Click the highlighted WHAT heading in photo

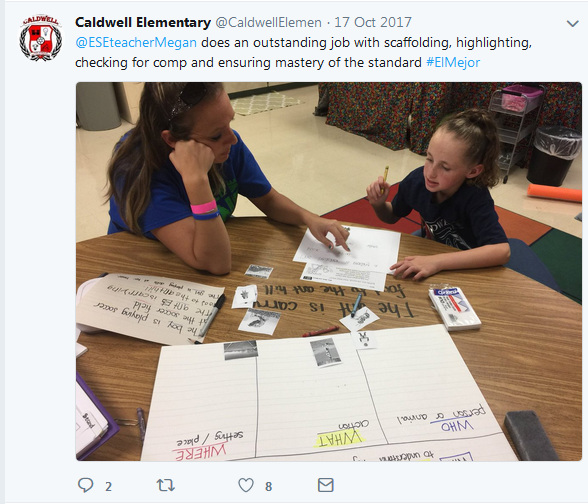(x=339, y=439)
